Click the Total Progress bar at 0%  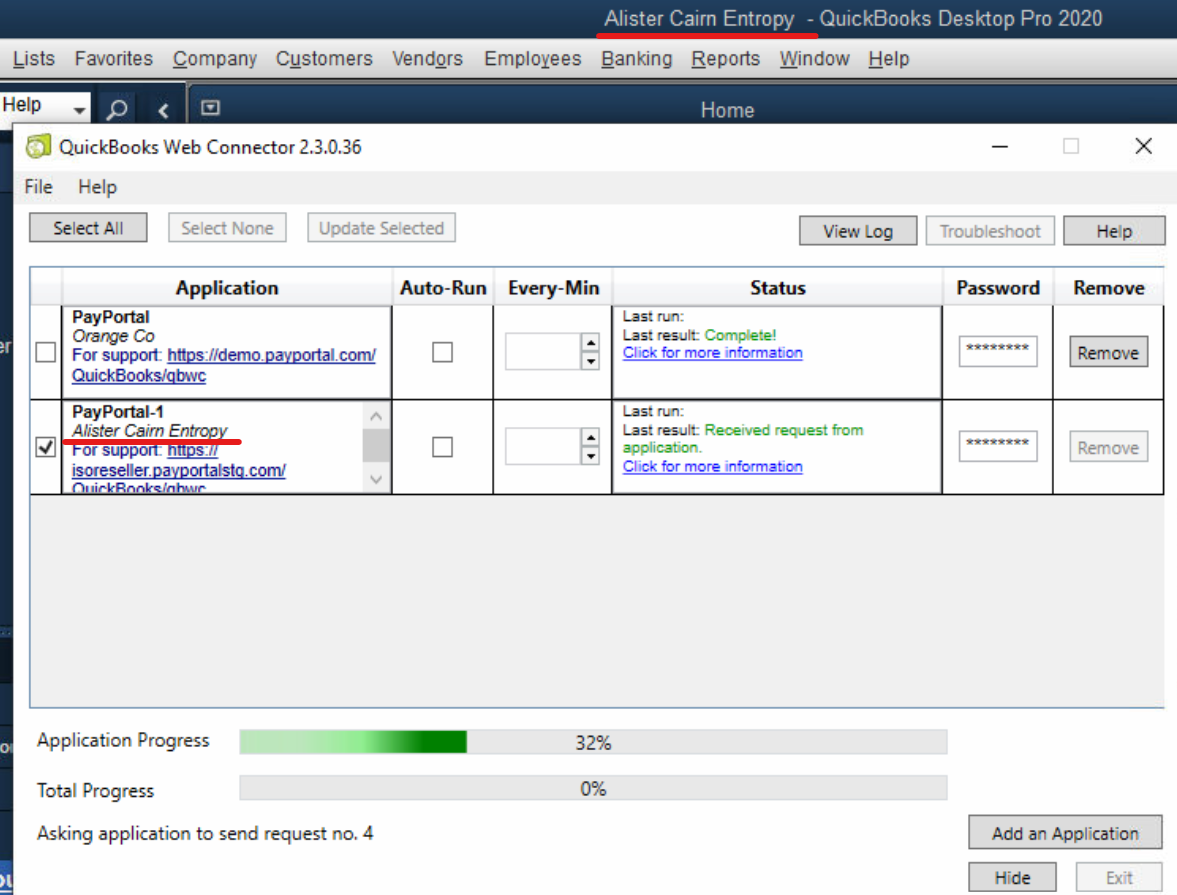coord(593,788)
